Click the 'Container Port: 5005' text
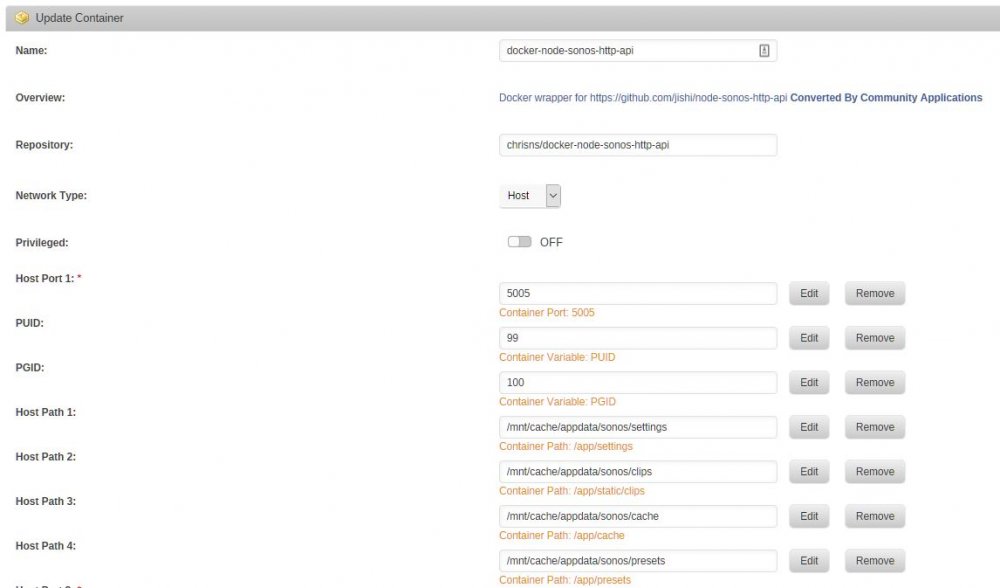1000x588 pixels. click(547, 312)
